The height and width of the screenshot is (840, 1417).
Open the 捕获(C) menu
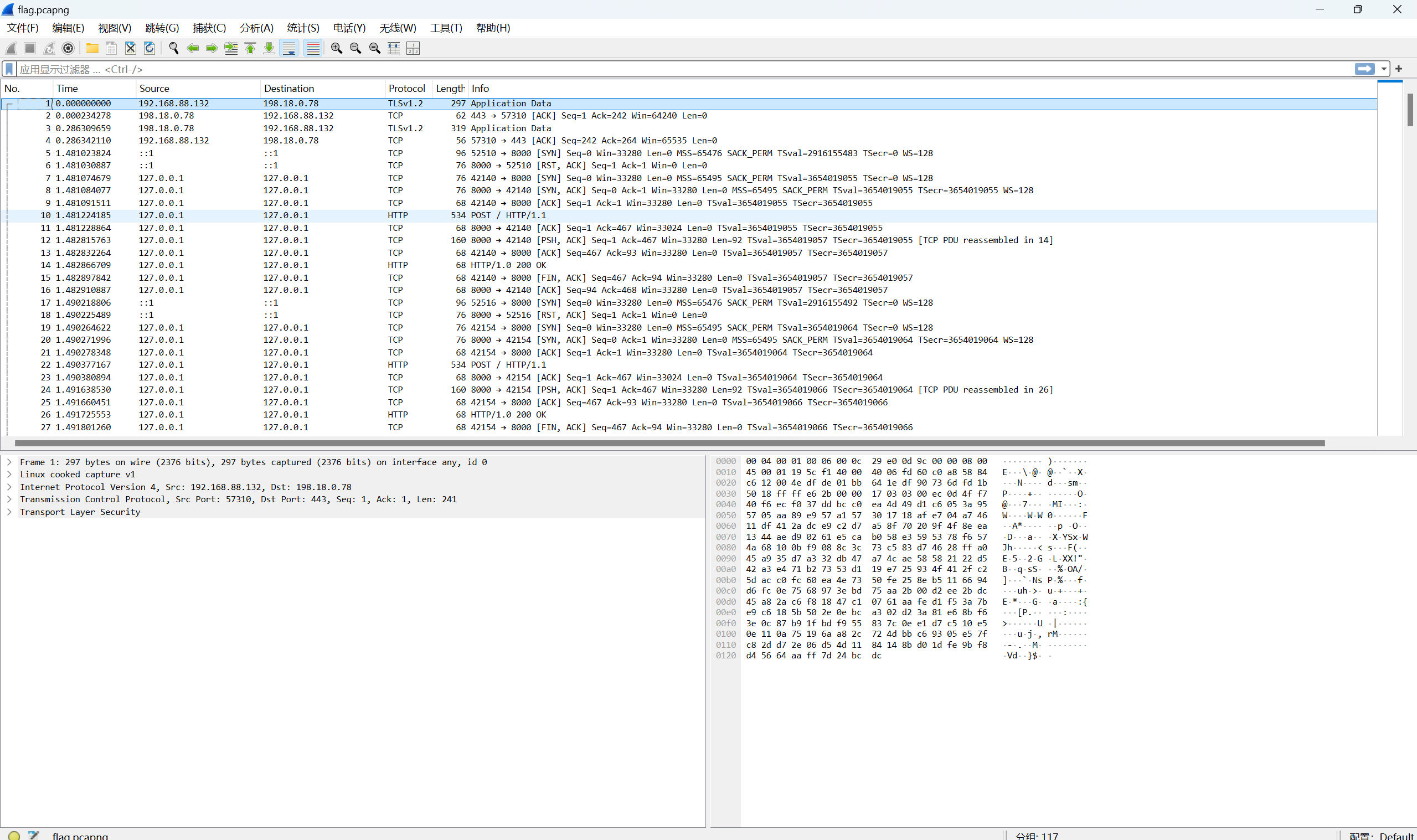209,28
